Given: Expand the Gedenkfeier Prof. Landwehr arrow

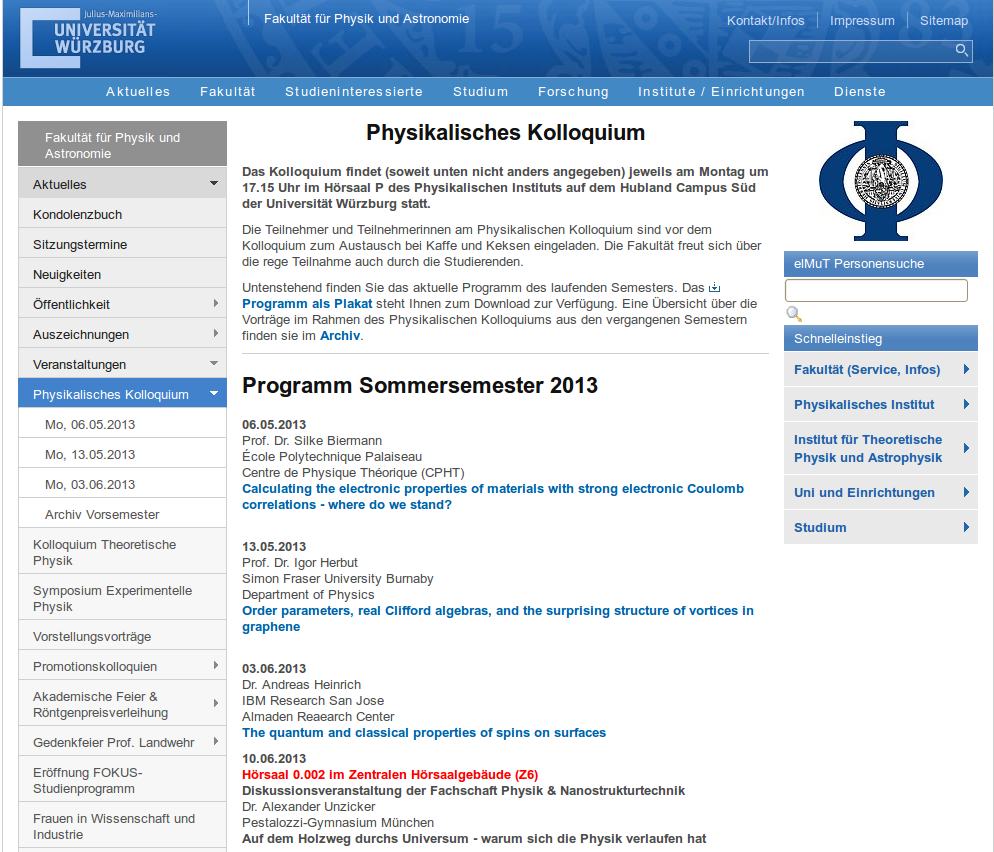Looking at the screenshot, I should click(x=216, y=741).
